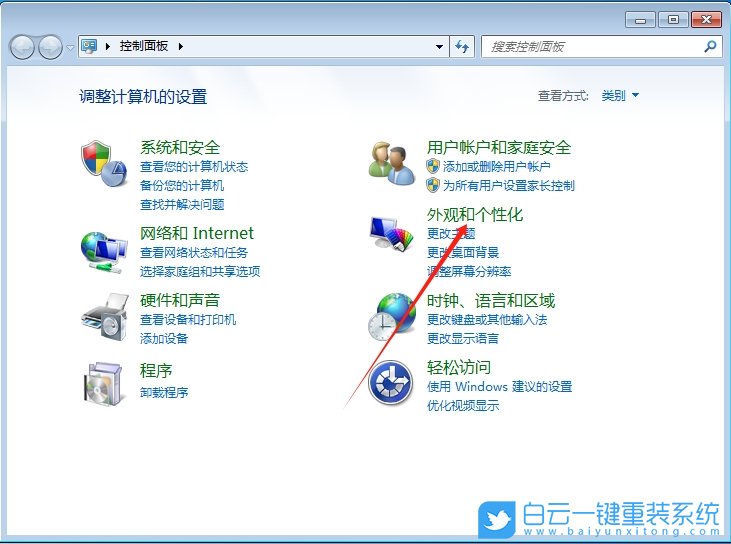Image resolution: width=731 pixels, height=544 pixels.
Task: Click the 更改显示语言 link
Action: 463,338
